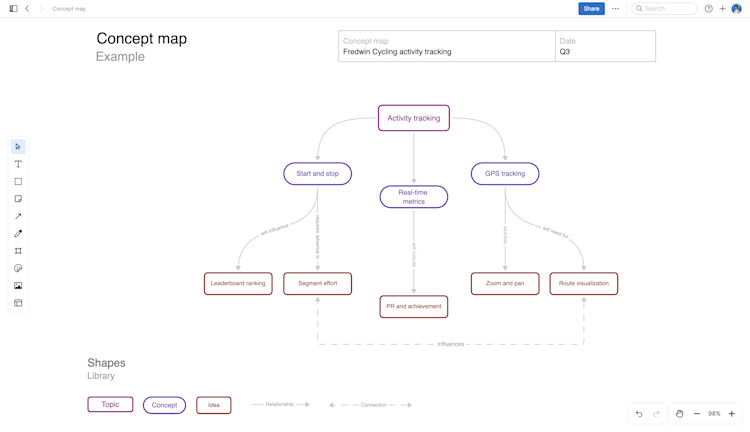750x432 pixels.
Task: Click the 'Date' header in the table
Action: coord(568,41)
